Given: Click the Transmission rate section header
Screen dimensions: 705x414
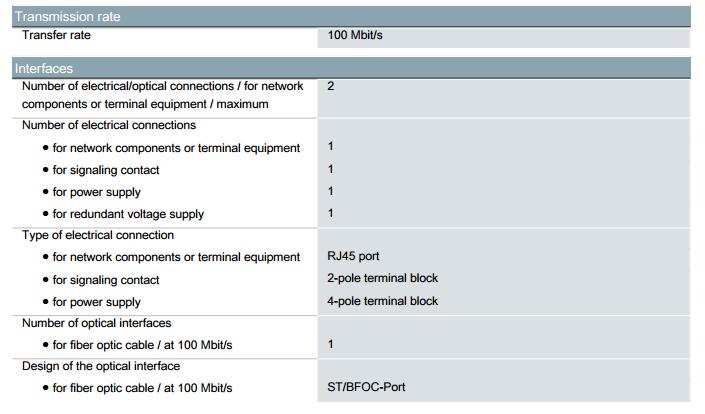Looking at the screenshot, I should pyautogui.click(x=351, y=17).
